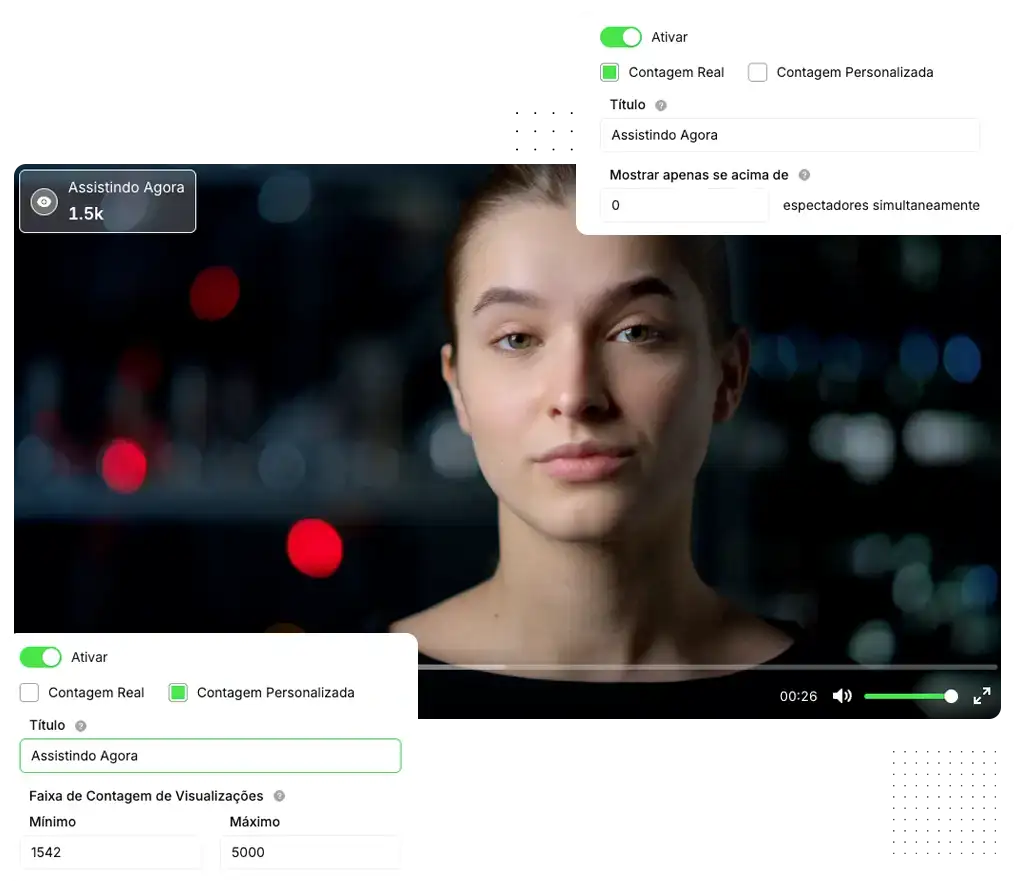Uncheck Contagem Personalizada in the bottom panel
The width and height of the screenshot is (1021, 883).
pos(178,692)
